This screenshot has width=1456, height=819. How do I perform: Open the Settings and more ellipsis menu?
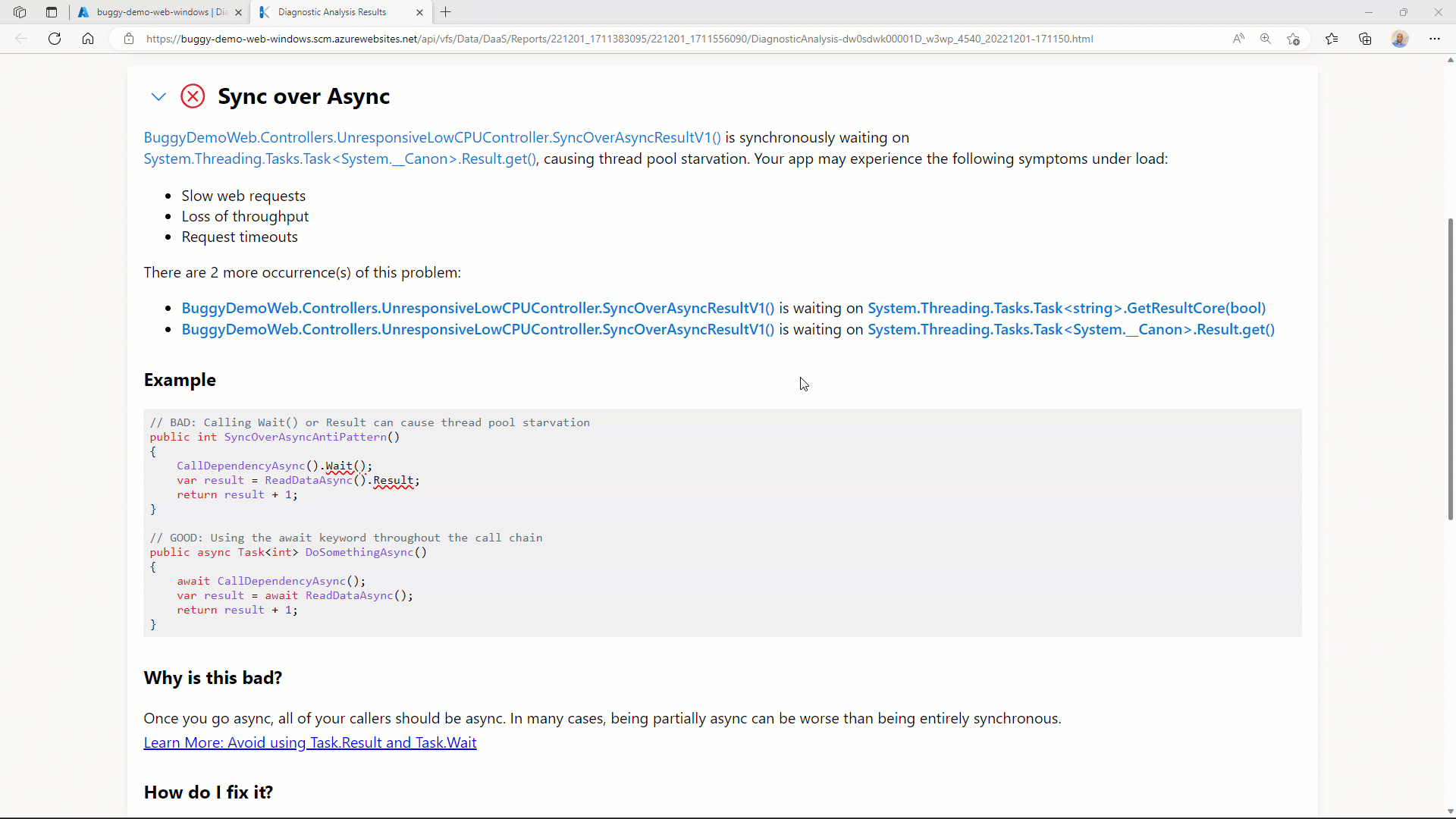1435,39
